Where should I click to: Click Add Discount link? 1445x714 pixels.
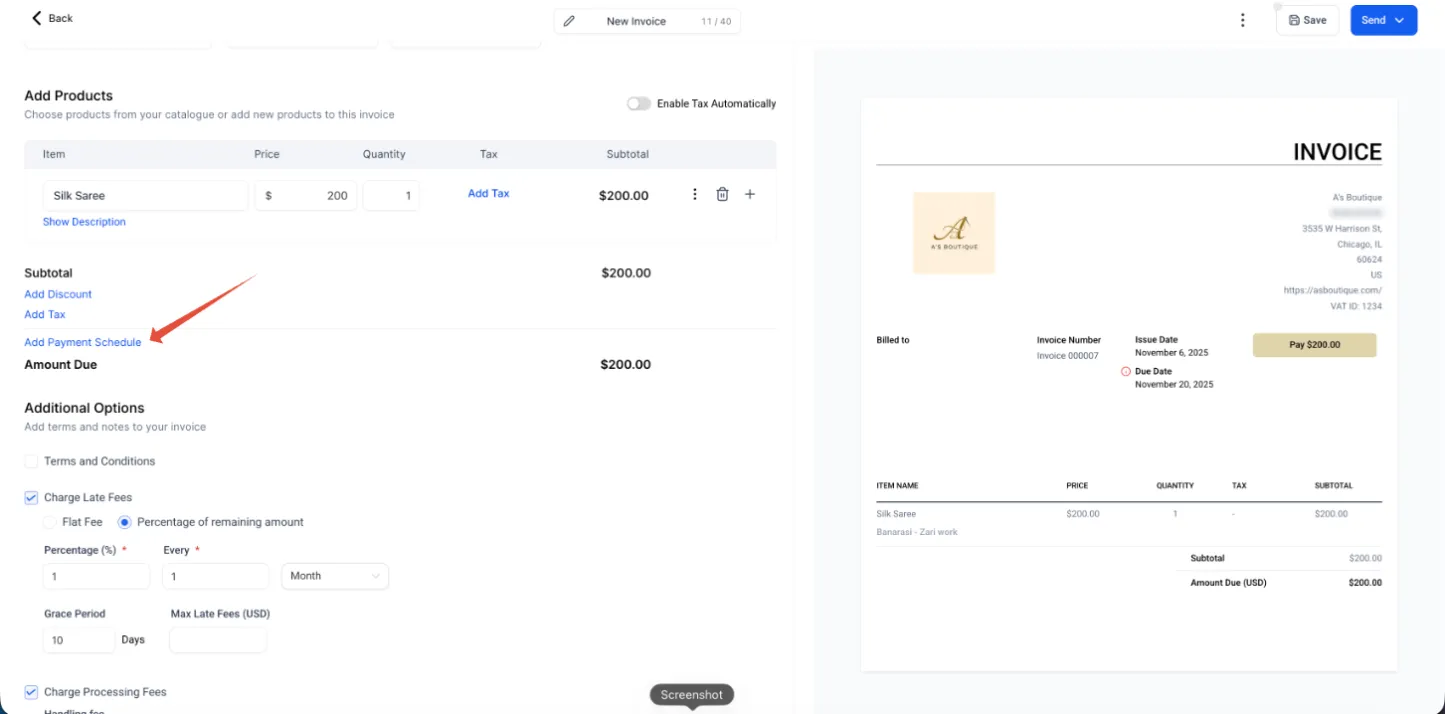coord(58,294)
